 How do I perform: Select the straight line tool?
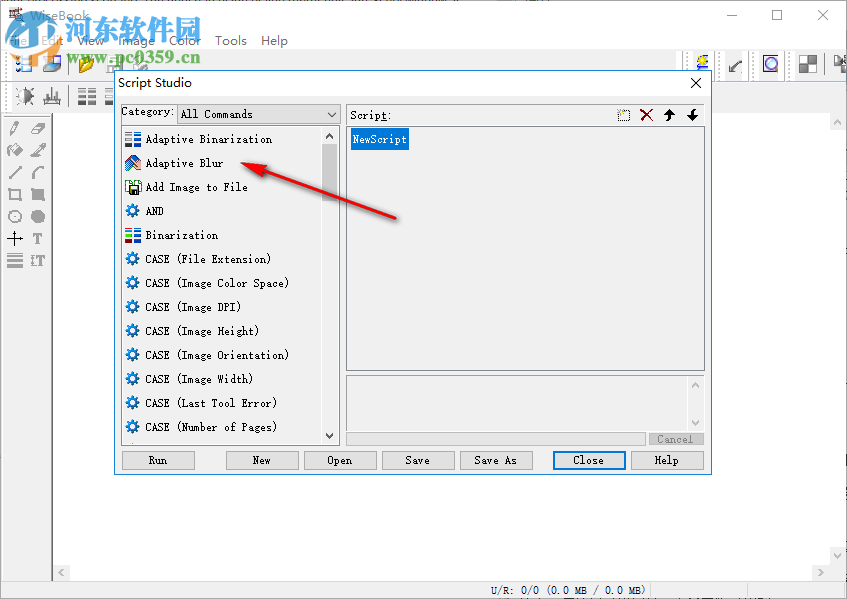point(15,172)
